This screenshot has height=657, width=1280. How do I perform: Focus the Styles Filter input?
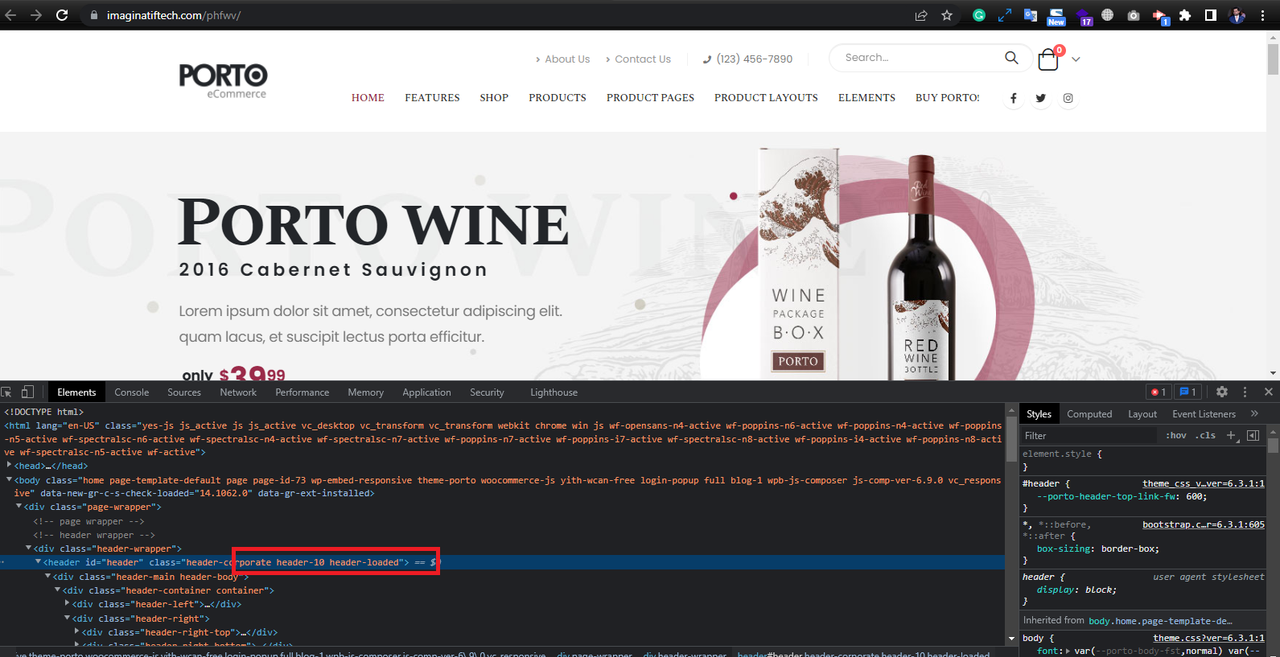1090,435
